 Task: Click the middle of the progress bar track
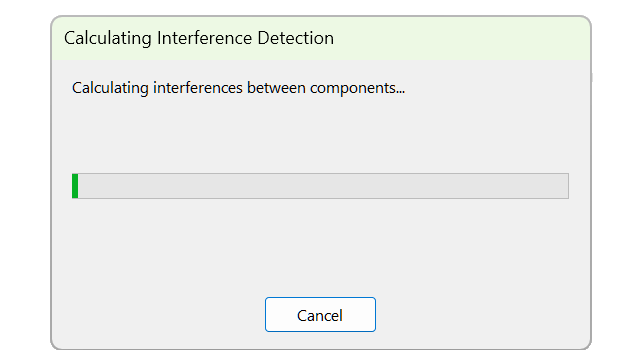coord(320,186)
